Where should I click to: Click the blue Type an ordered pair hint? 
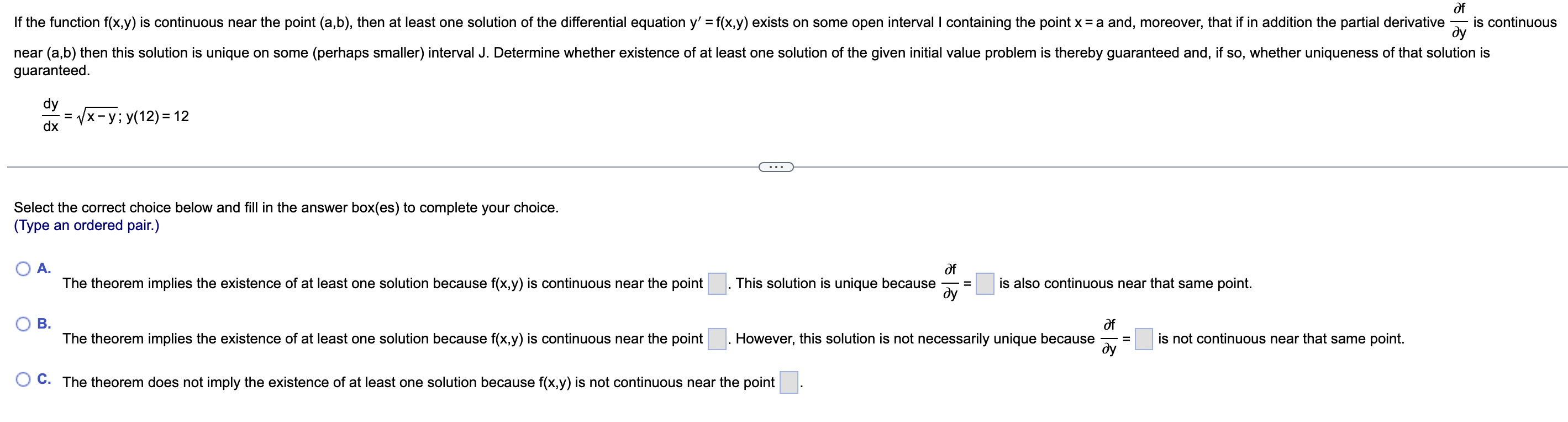[85, 225]
